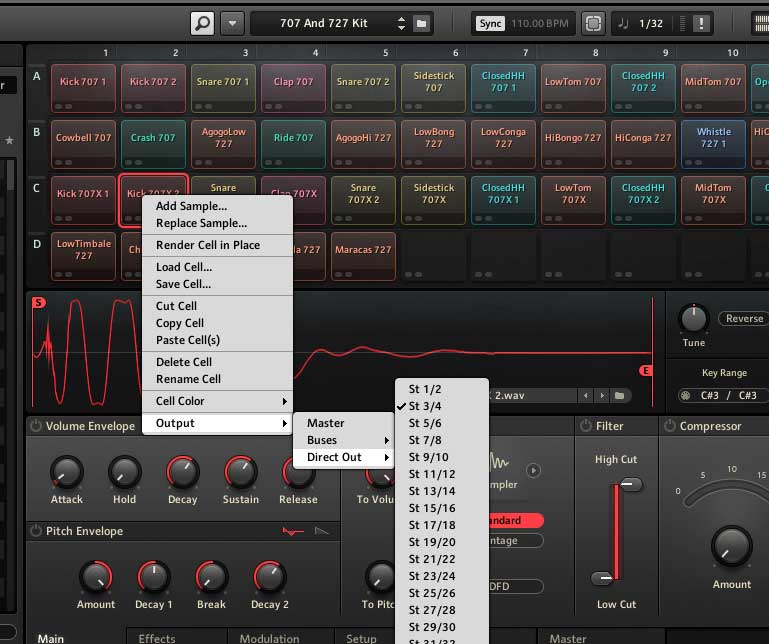Select the Crash 707 cell
Screen dimensions: 769x644
click(x=153, y=144)
